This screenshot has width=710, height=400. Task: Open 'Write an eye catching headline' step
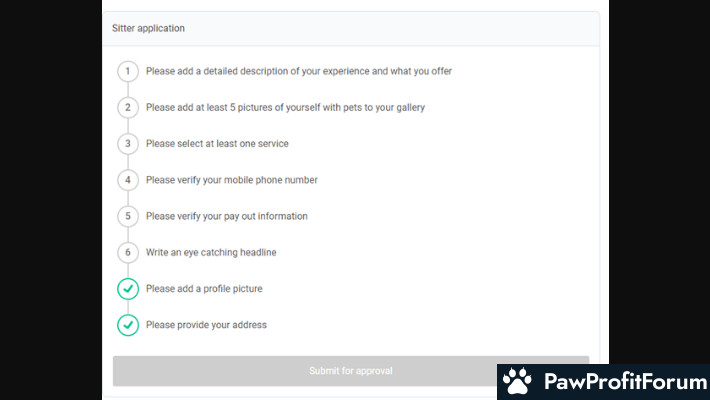[211, 252]
